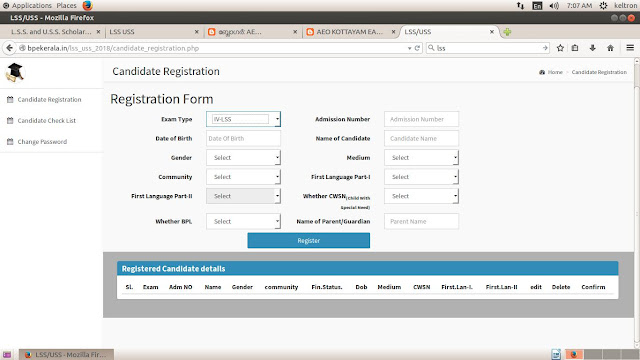640x360 pixels.
Task: Click the LSS/USS Firefox taskbar entry
Action: (x=66, y=354)
